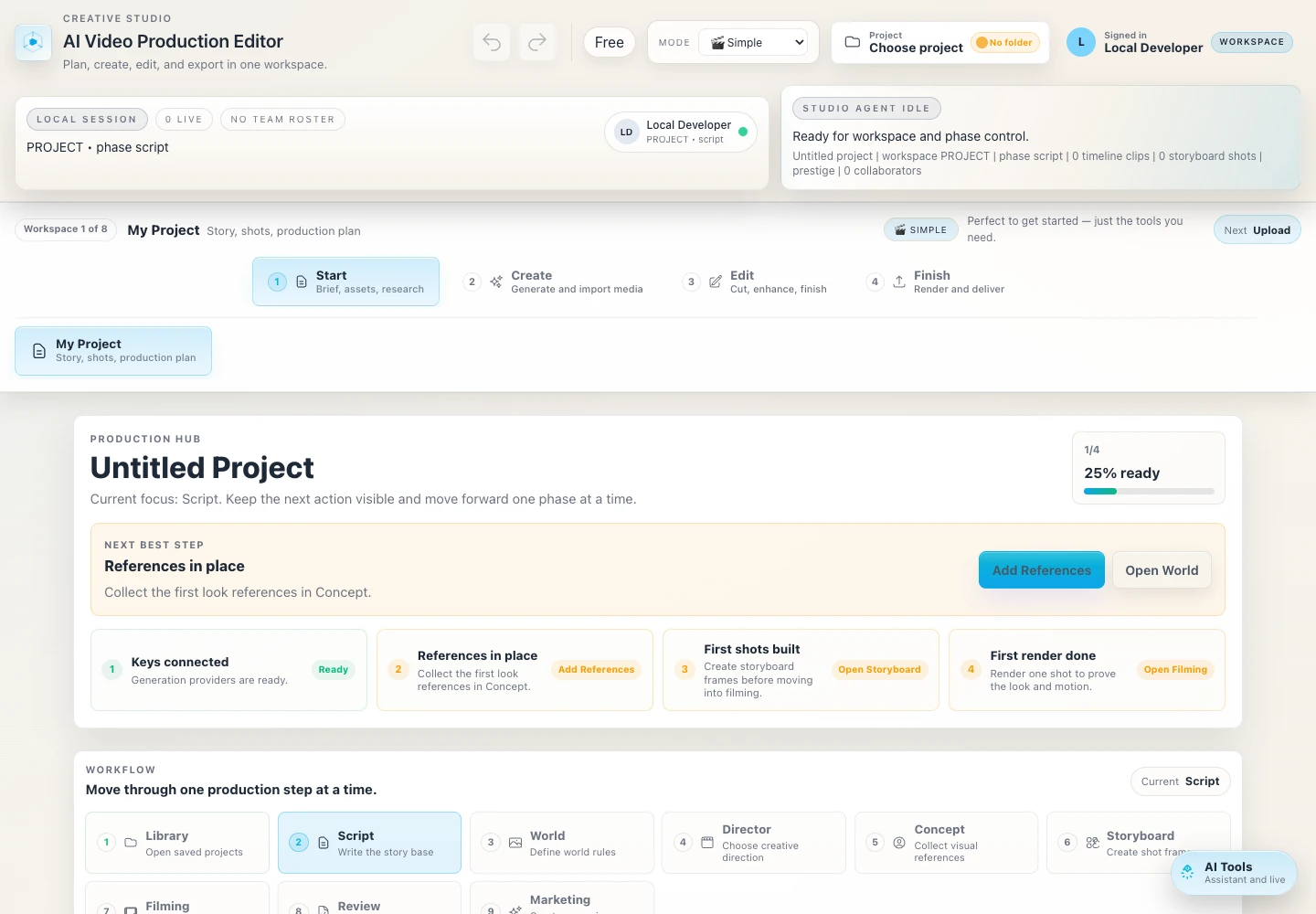Viewport: 1316px width, 914px height.
Task: Open the Choose project selector
Action: click(x=940, y=42)
